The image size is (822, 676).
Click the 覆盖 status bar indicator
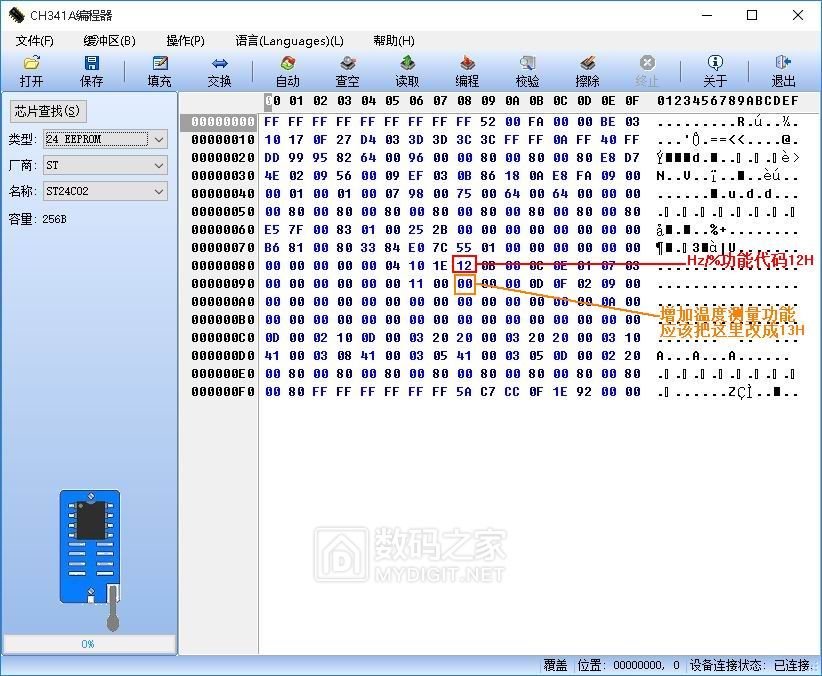[x=555, y=665]
